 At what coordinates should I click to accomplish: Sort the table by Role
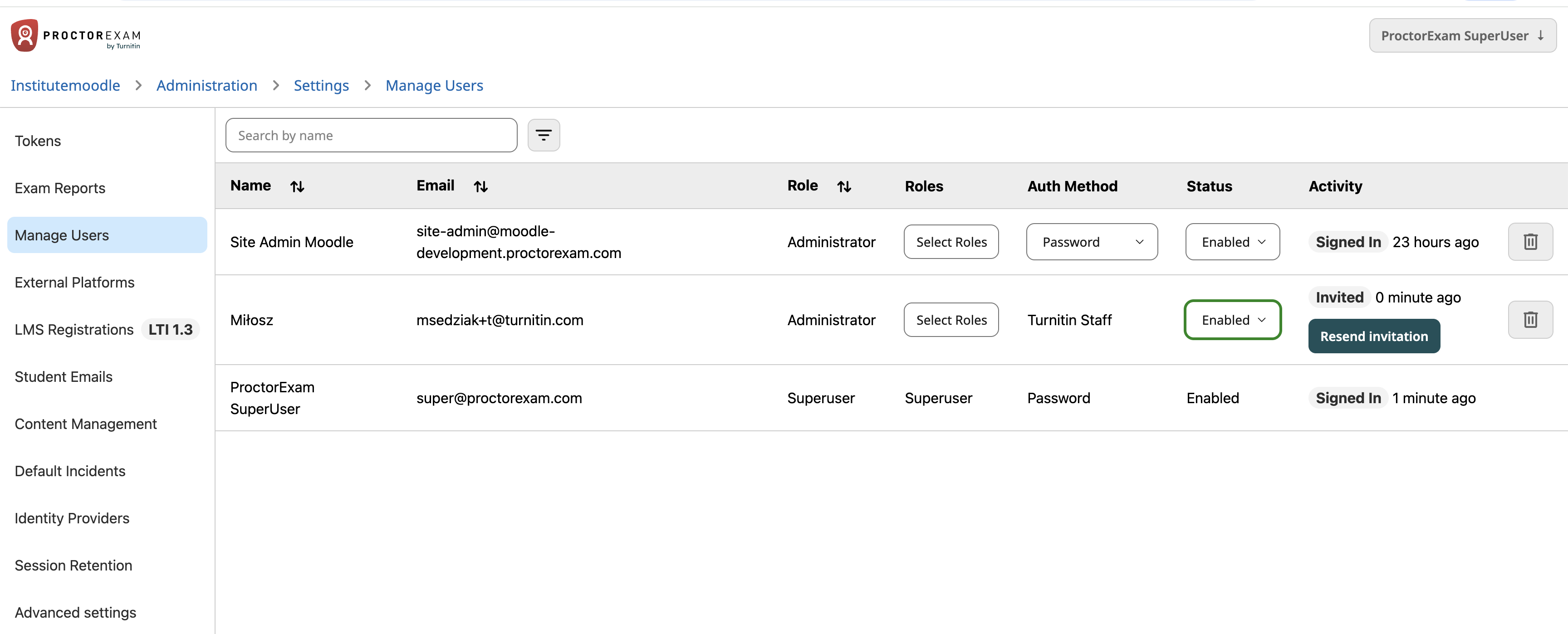(x=843, y=187)
